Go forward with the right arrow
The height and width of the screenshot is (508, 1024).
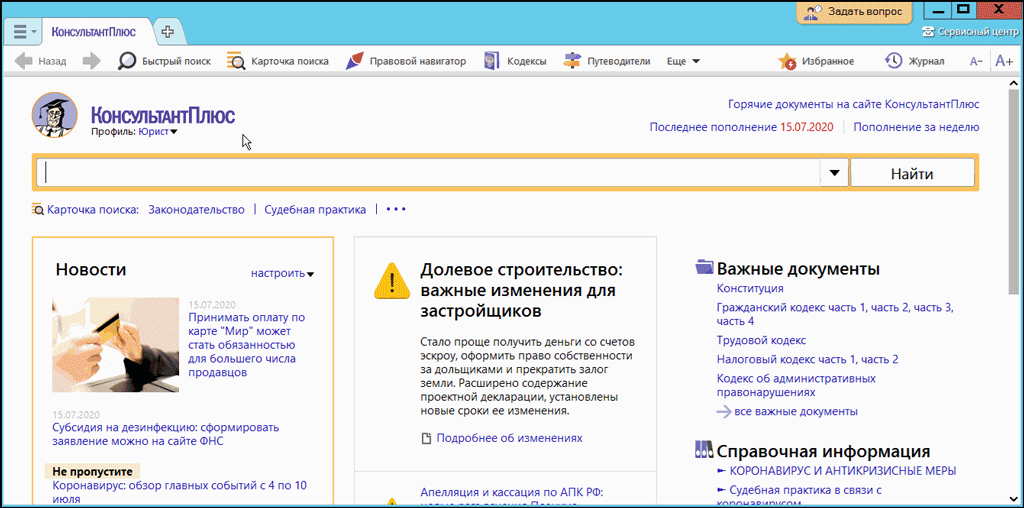[x=91, y=61]
